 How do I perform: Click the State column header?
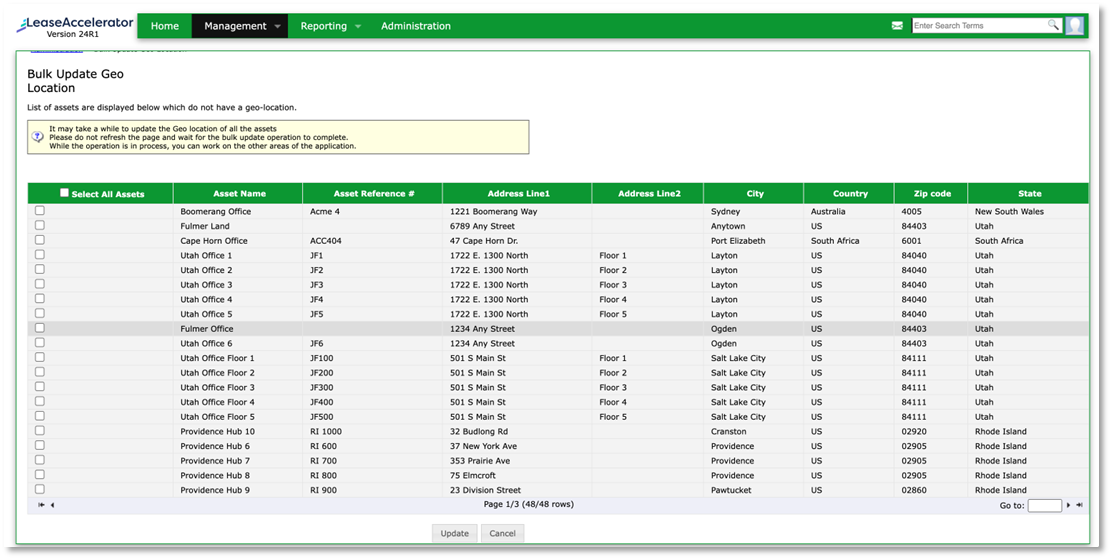click(1030, 193)
